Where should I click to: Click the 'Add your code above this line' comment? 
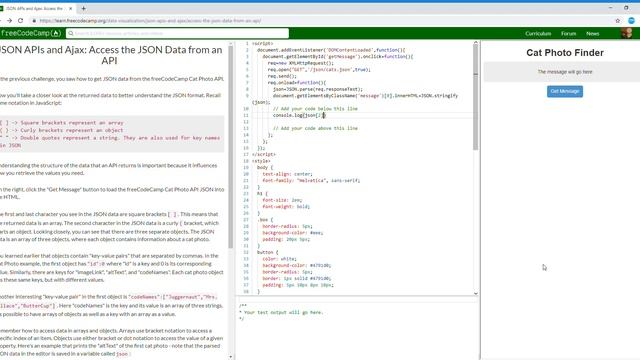tap(315, 129)
